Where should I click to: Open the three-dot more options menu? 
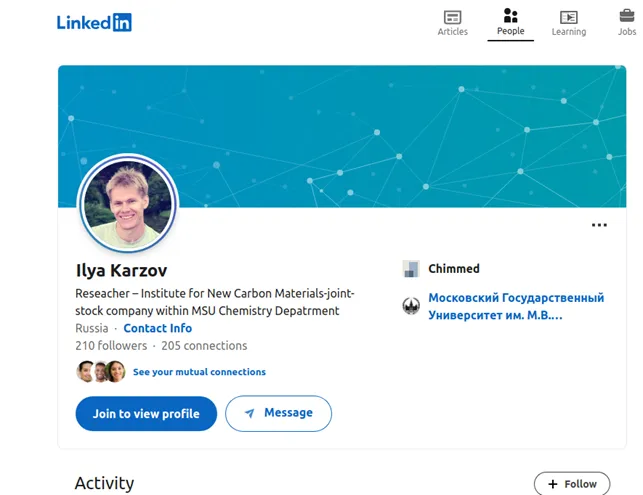[x=599, y=225]
